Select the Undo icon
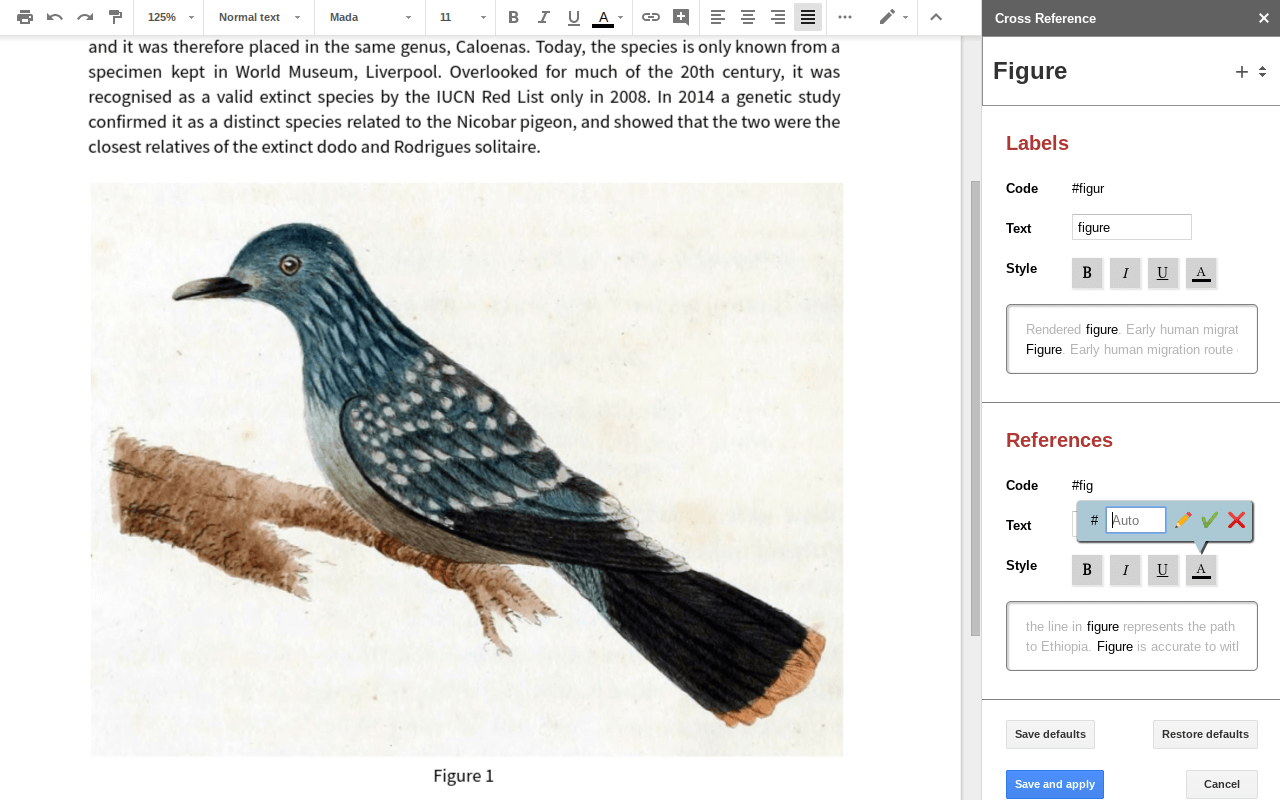The height and width of the screenshot is (800, 1280). click(x=54, y=17)
